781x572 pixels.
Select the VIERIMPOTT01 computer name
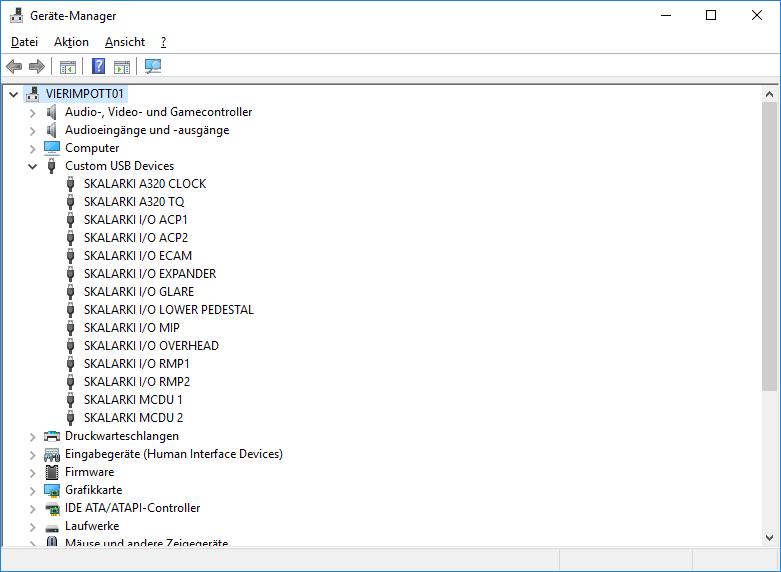[x=85, y=94]
